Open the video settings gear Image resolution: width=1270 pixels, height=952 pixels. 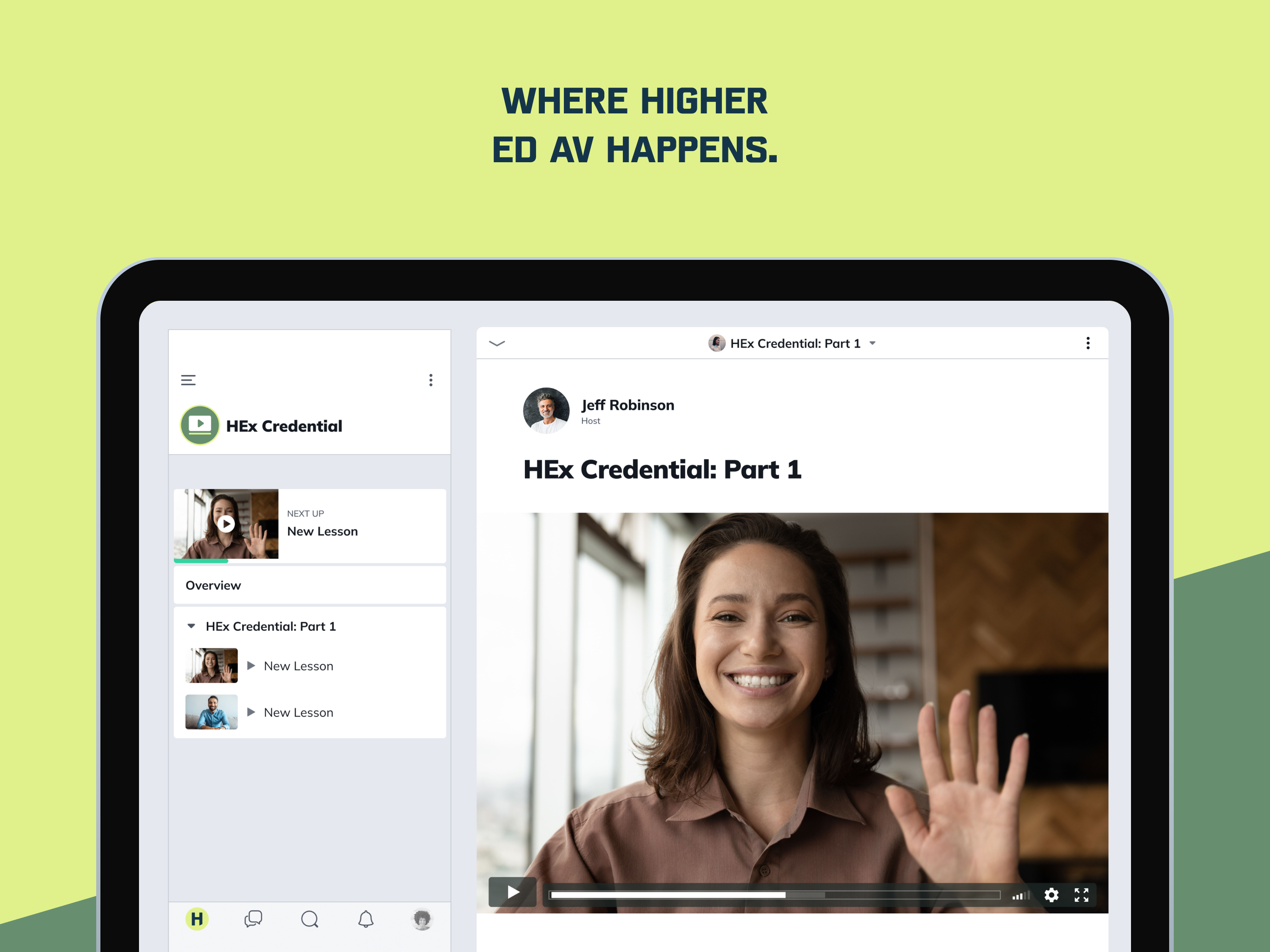(x=1051, y=894)
